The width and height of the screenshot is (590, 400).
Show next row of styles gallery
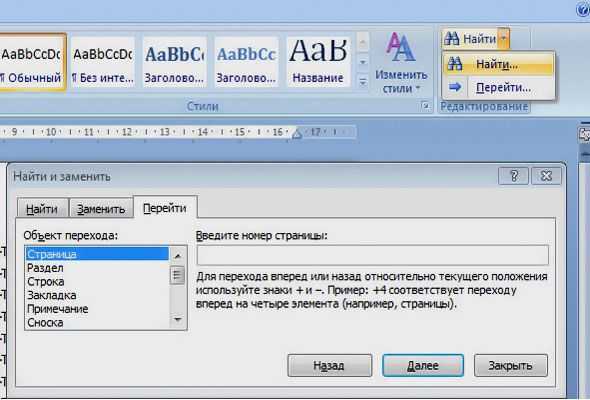[363, 62]
